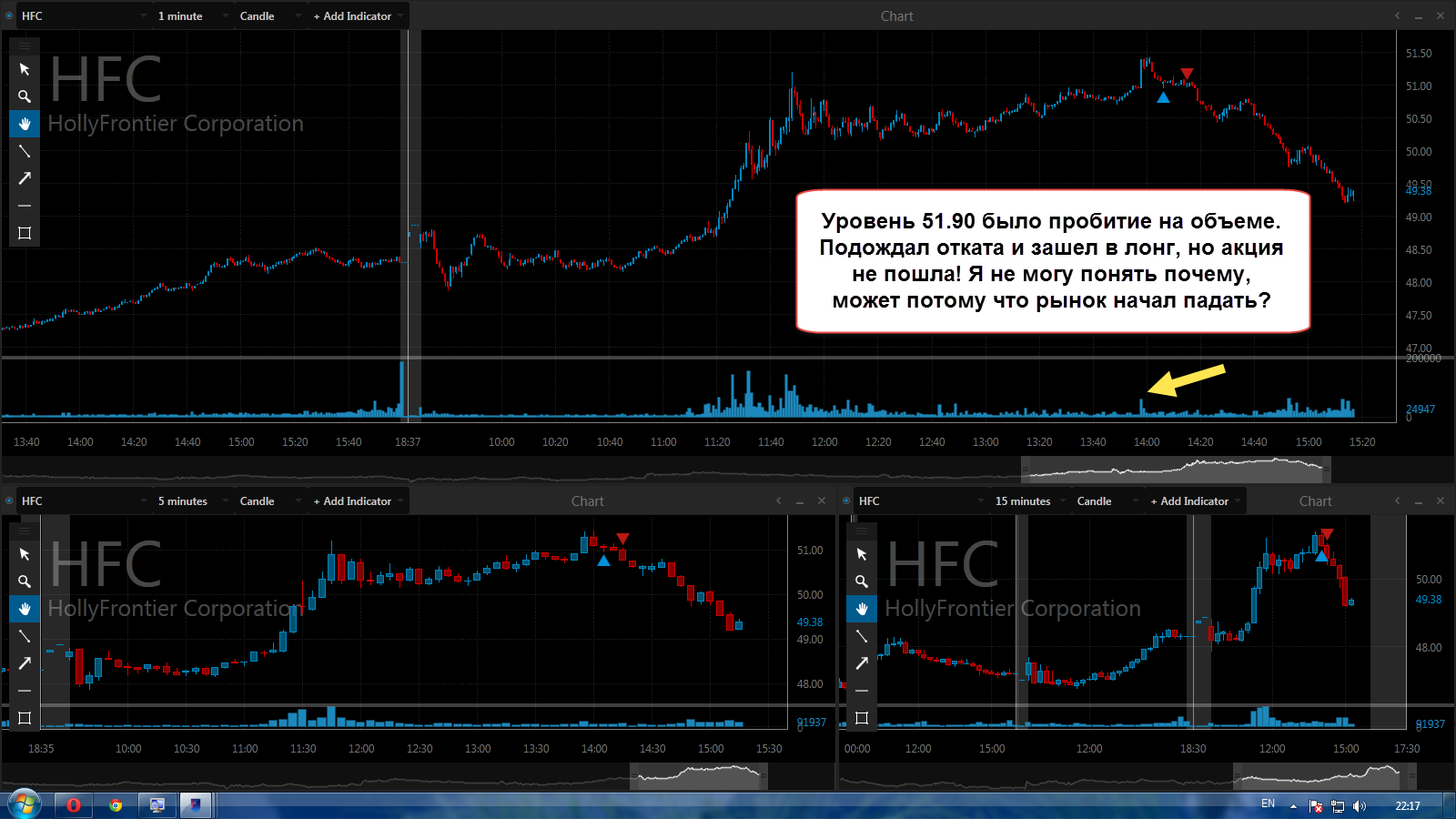Viewport: 1456px width, 819px height.
Task: Click the toolbar grip handle in the 15 minutes chart
Action: [862, 530]
